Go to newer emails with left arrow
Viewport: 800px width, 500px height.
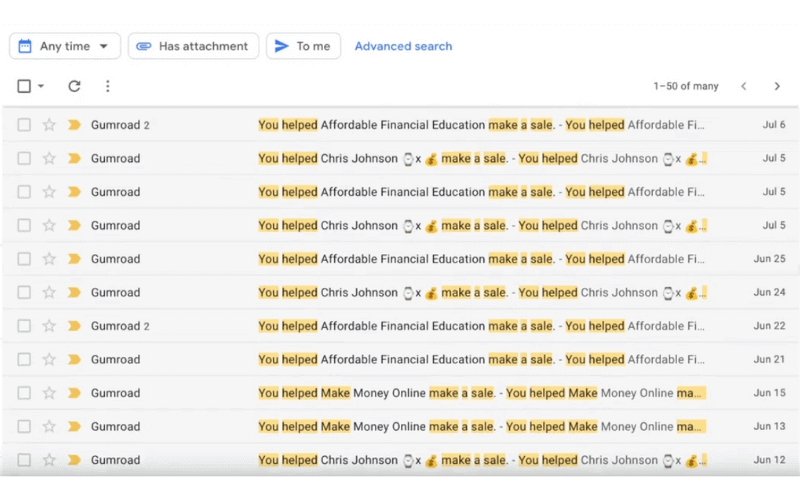(x=744, y=86)
